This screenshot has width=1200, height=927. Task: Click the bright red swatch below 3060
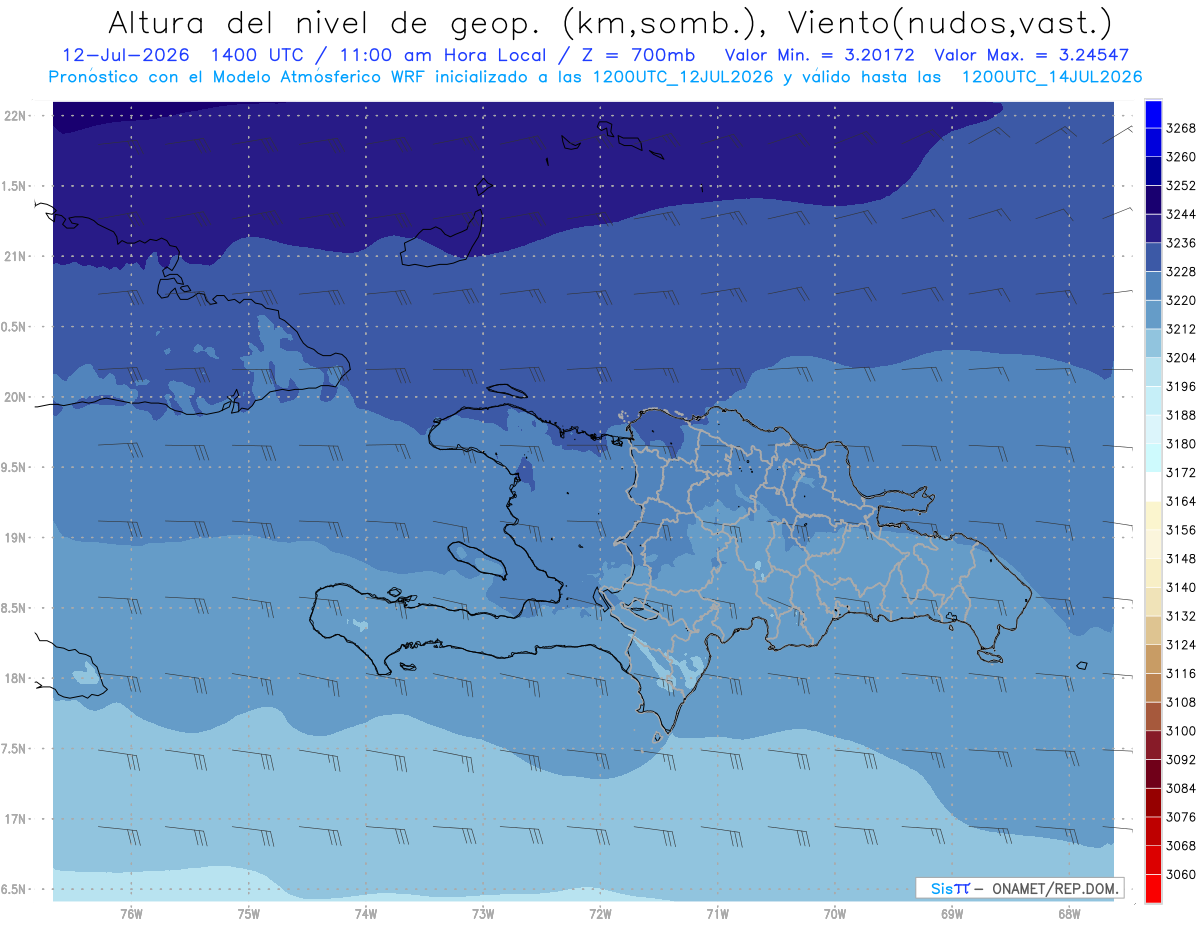point(1153,889)
